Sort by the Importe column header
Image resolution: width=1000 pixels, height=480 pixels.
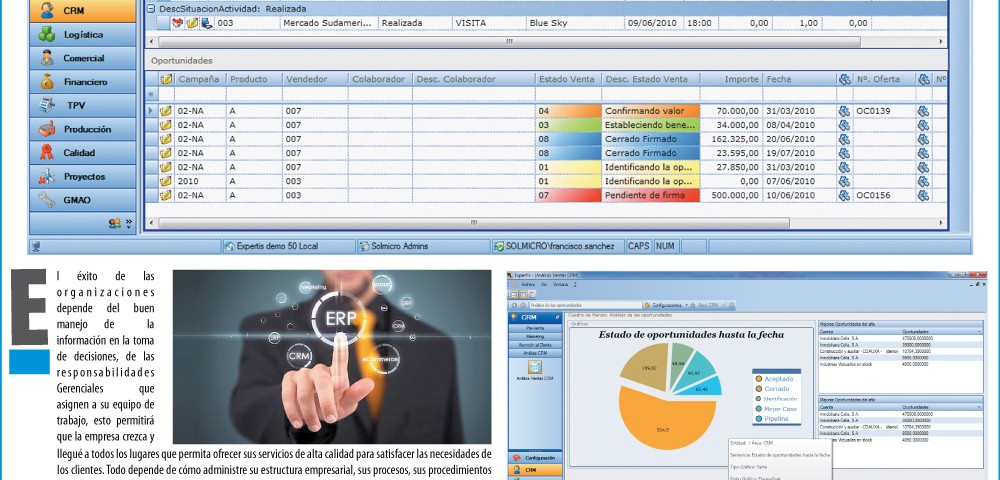point(728,79)
